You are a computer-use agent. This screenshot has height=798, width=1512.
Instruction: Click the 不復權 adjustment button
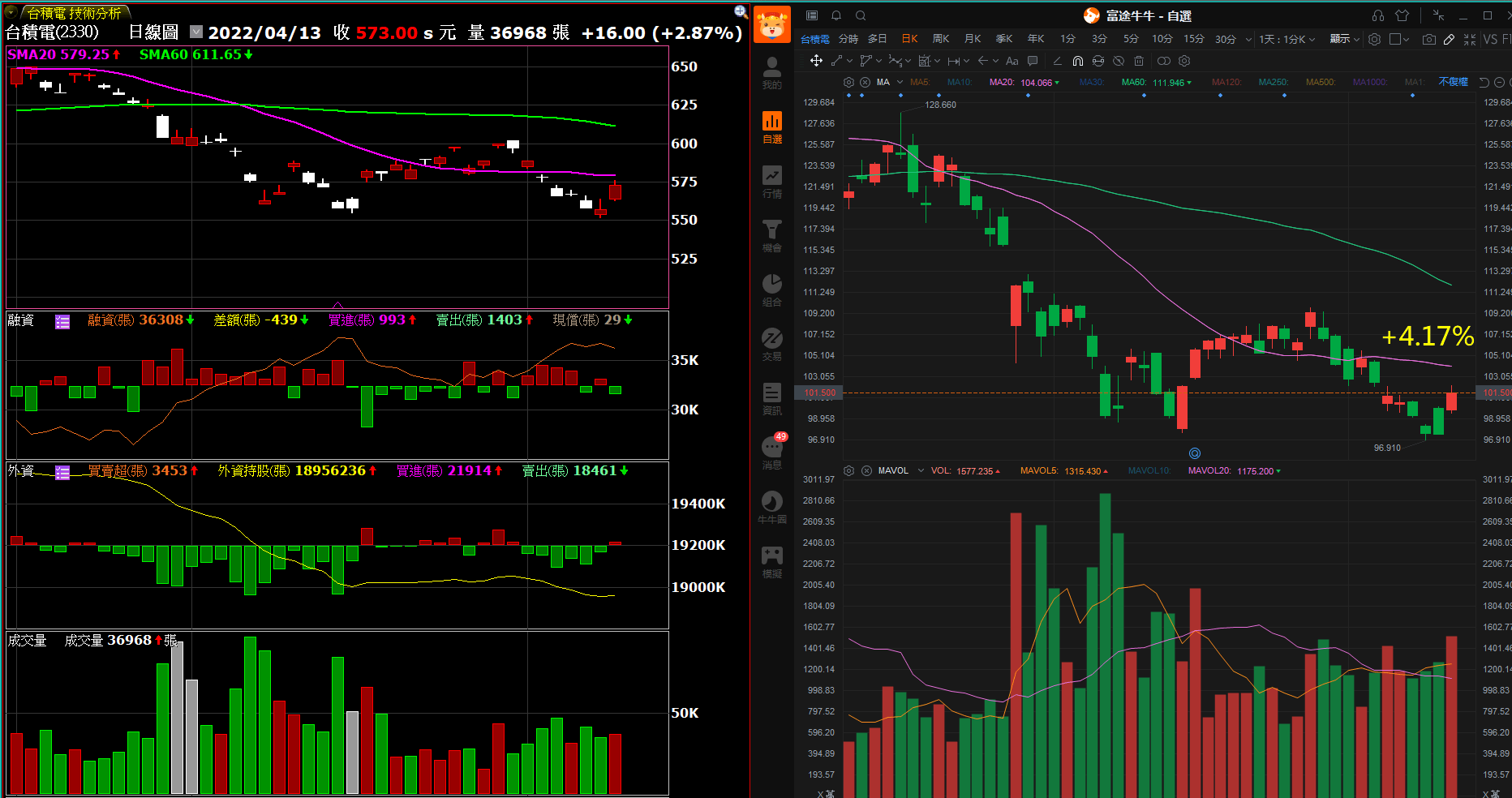[1453, 82]
